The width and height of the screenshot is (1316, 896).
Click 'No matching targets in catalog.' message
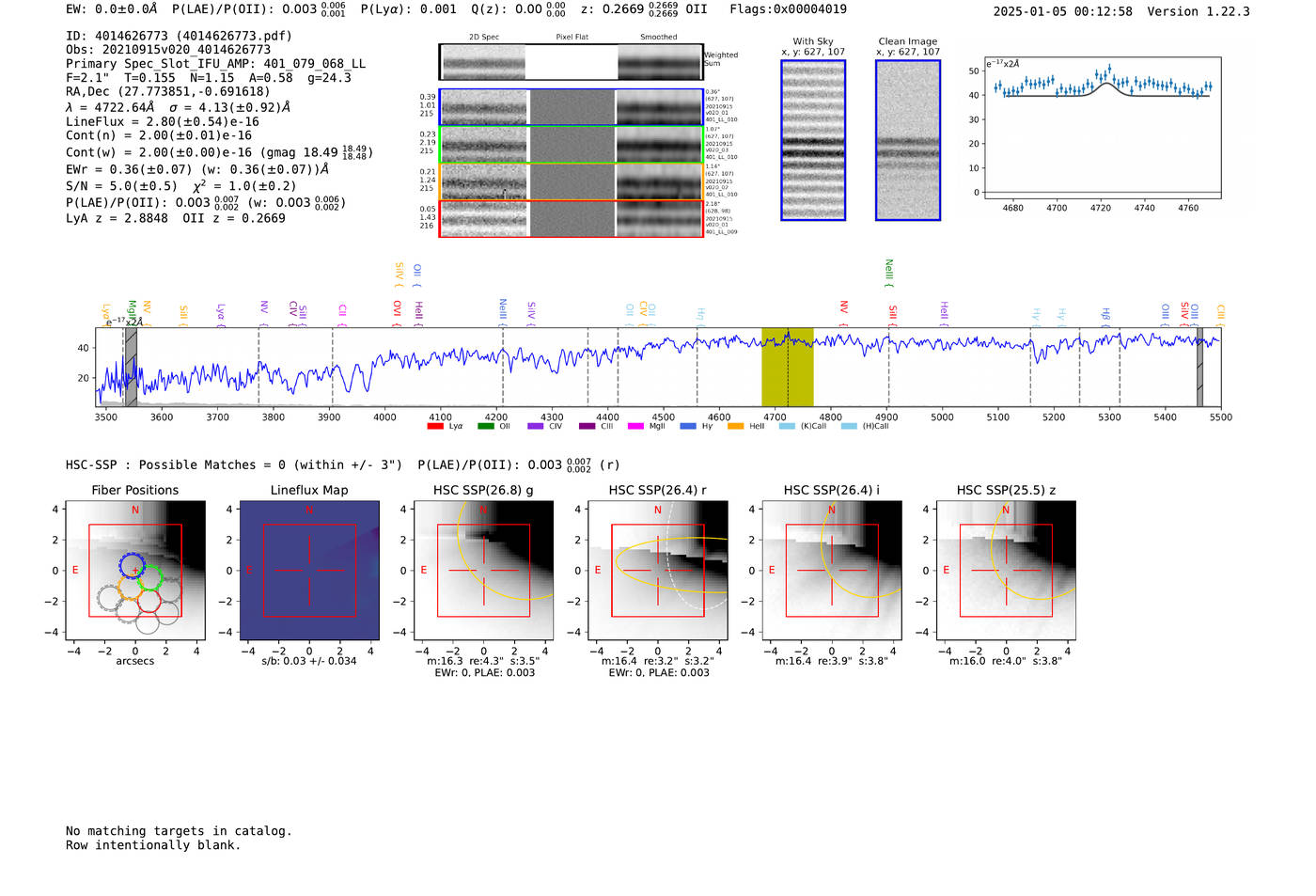tap(179, 831)
